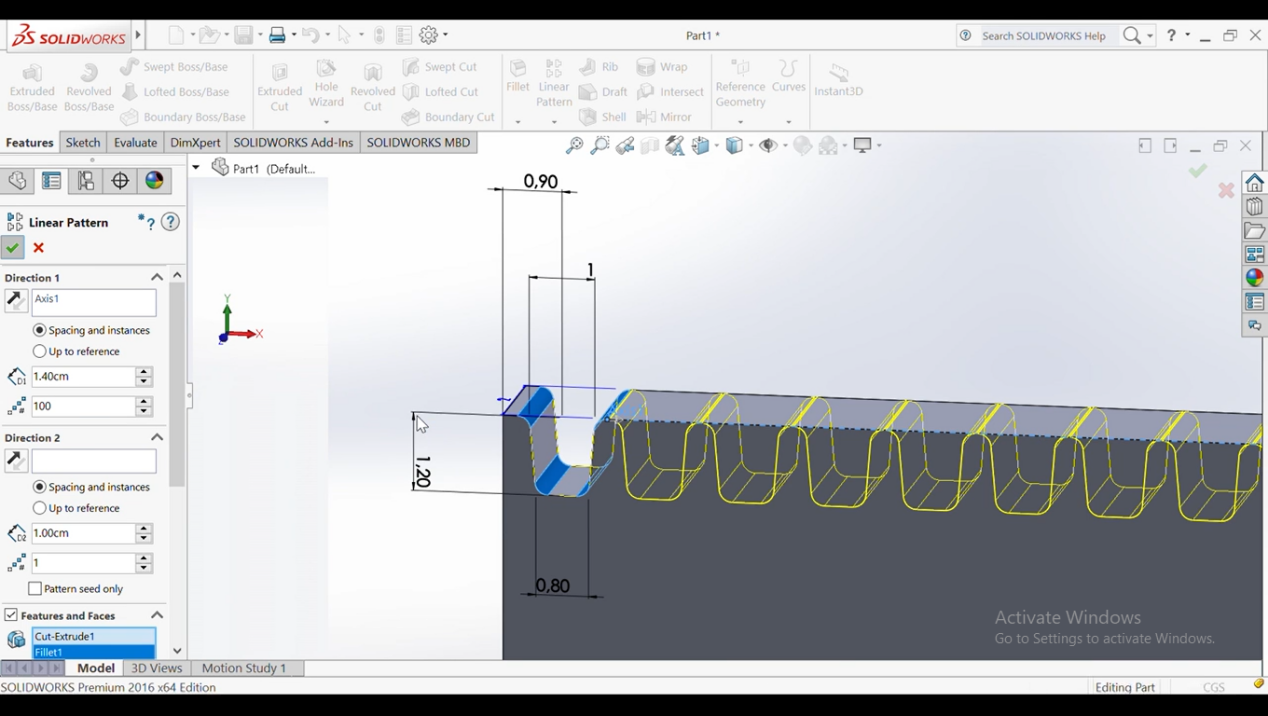Open SOLIDWORKS Resources home icon in task pane
The width and height of the screenshot is (1268, 716).
point(1254,183)
